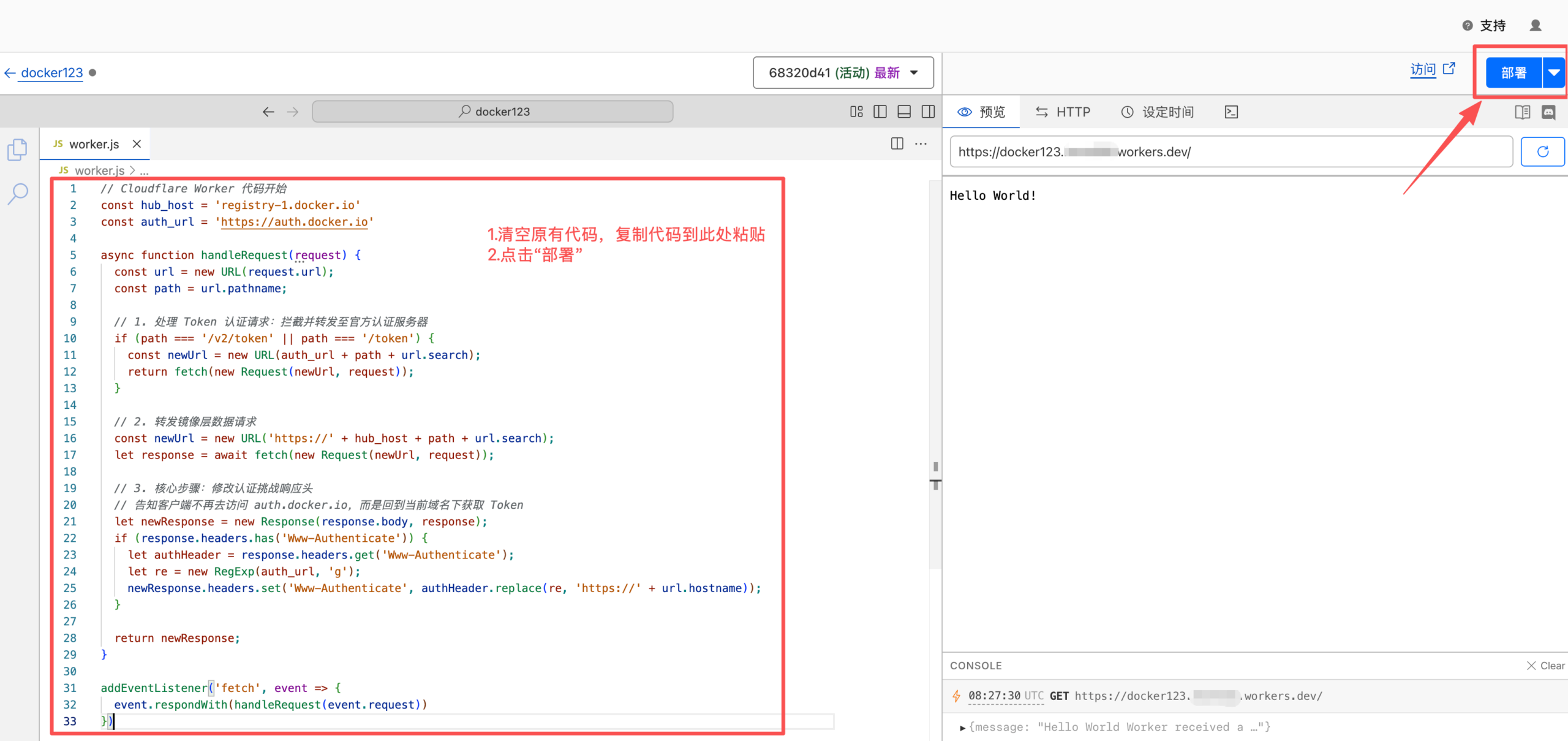Click the 部署 deploy button
This screenshot has width=1568, height=741.
(1513, 72)
